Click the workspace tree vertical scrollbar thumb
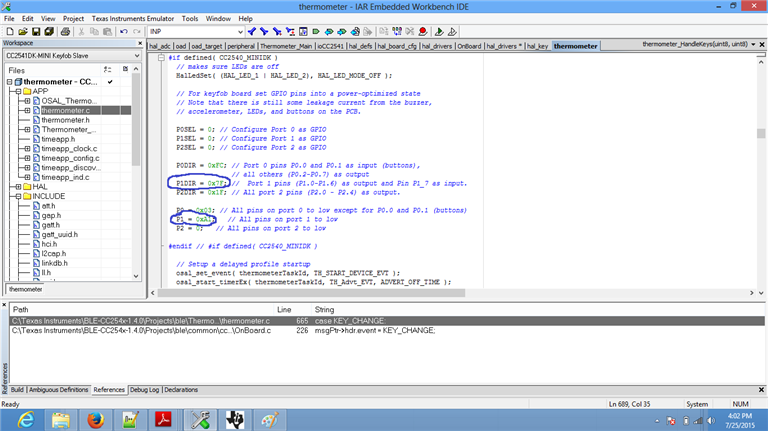The height and width of the screenshot is (431, 768). 136,120
